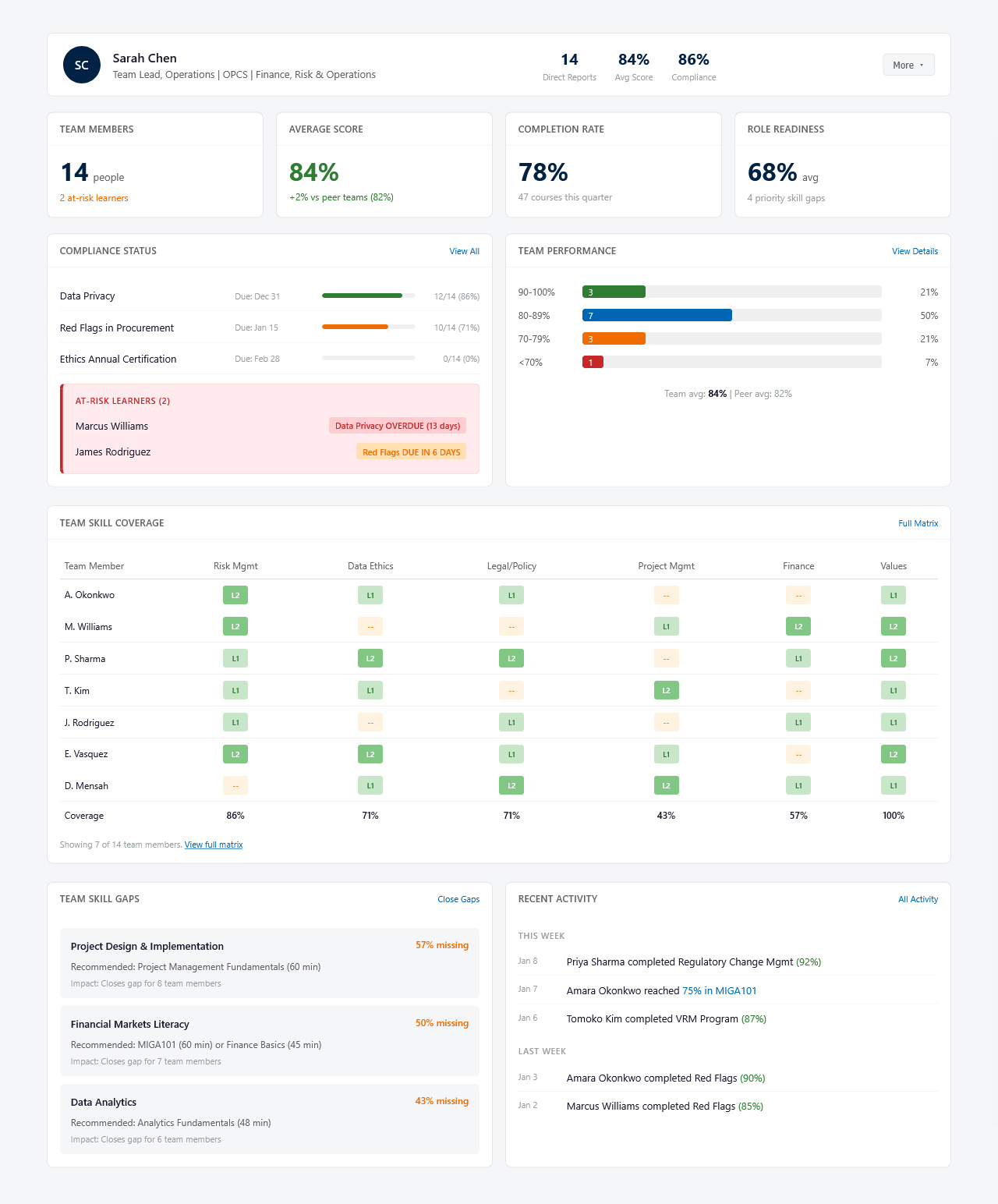The height and width of the screenshot is (1204, 998).
Task: Click the 80-89% blue performance bar
Action: click(x=656, y=315)
